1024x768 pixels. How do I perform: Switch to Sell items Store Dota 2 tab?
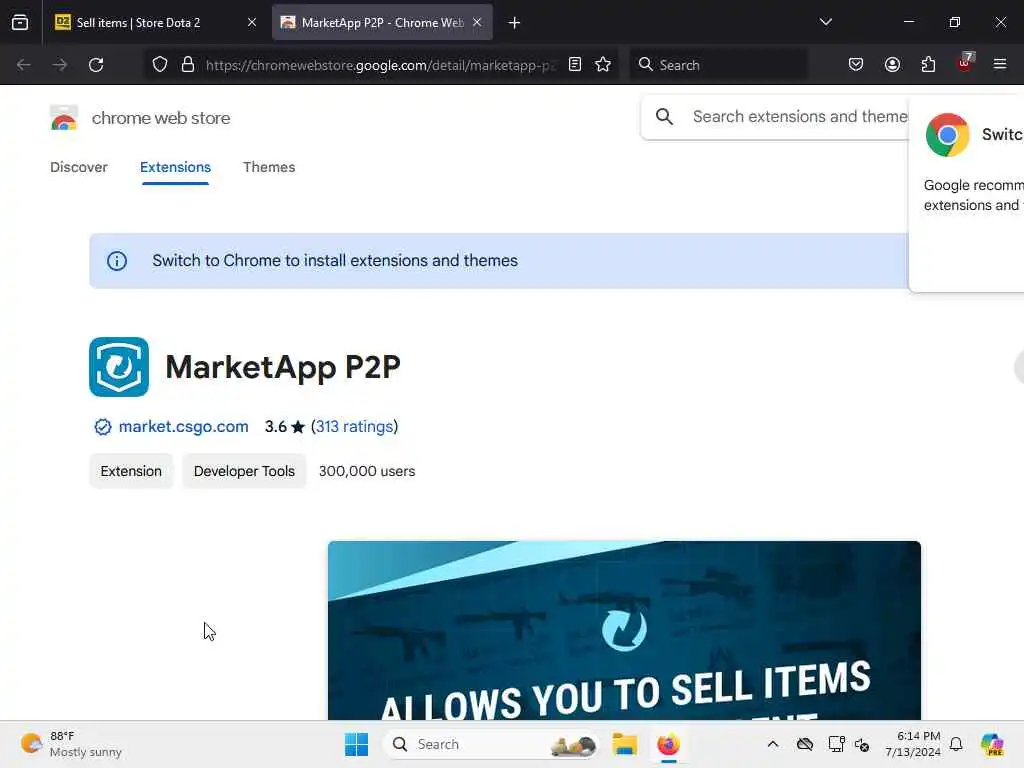point(155,23)
